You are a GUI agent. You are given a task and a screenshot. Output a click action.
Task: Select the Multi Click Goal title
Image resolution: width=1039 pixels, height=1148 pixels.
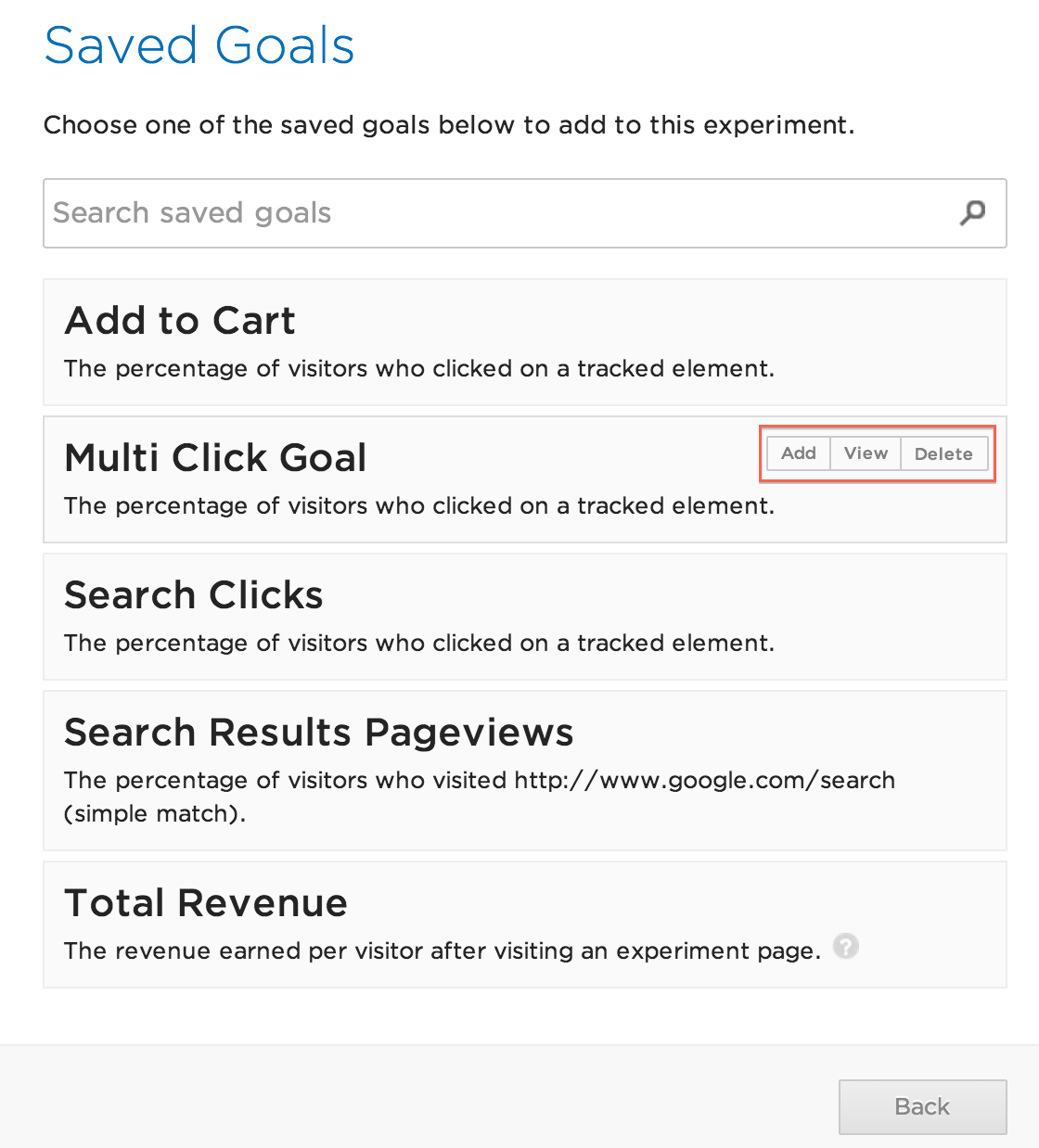(x=215, y=458)
